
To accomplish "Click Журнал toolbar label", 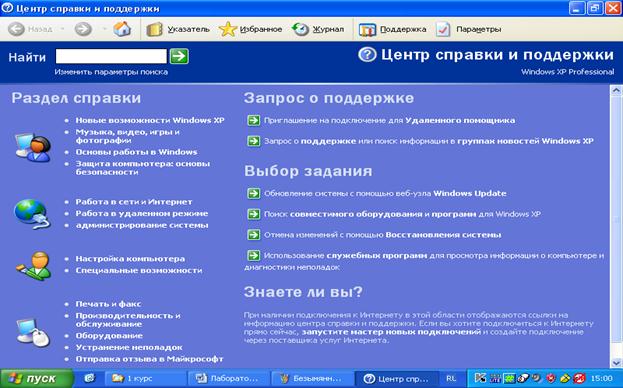I will (328, 29).
